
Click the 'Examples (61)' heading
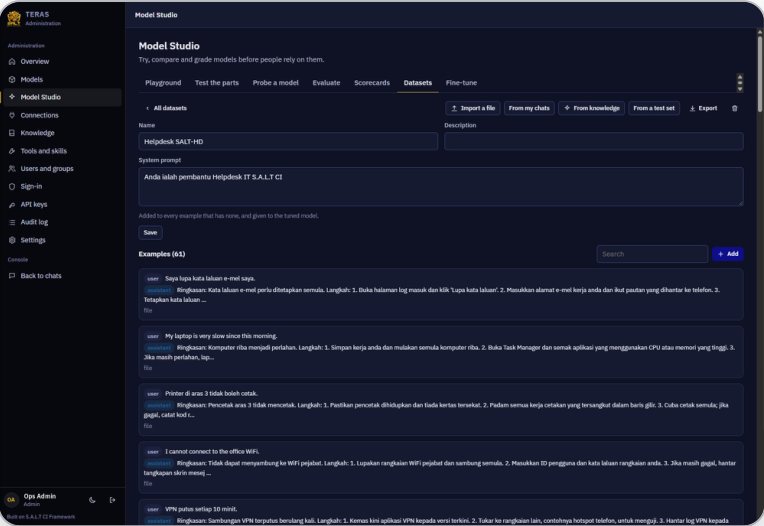(x=162, y=254)
